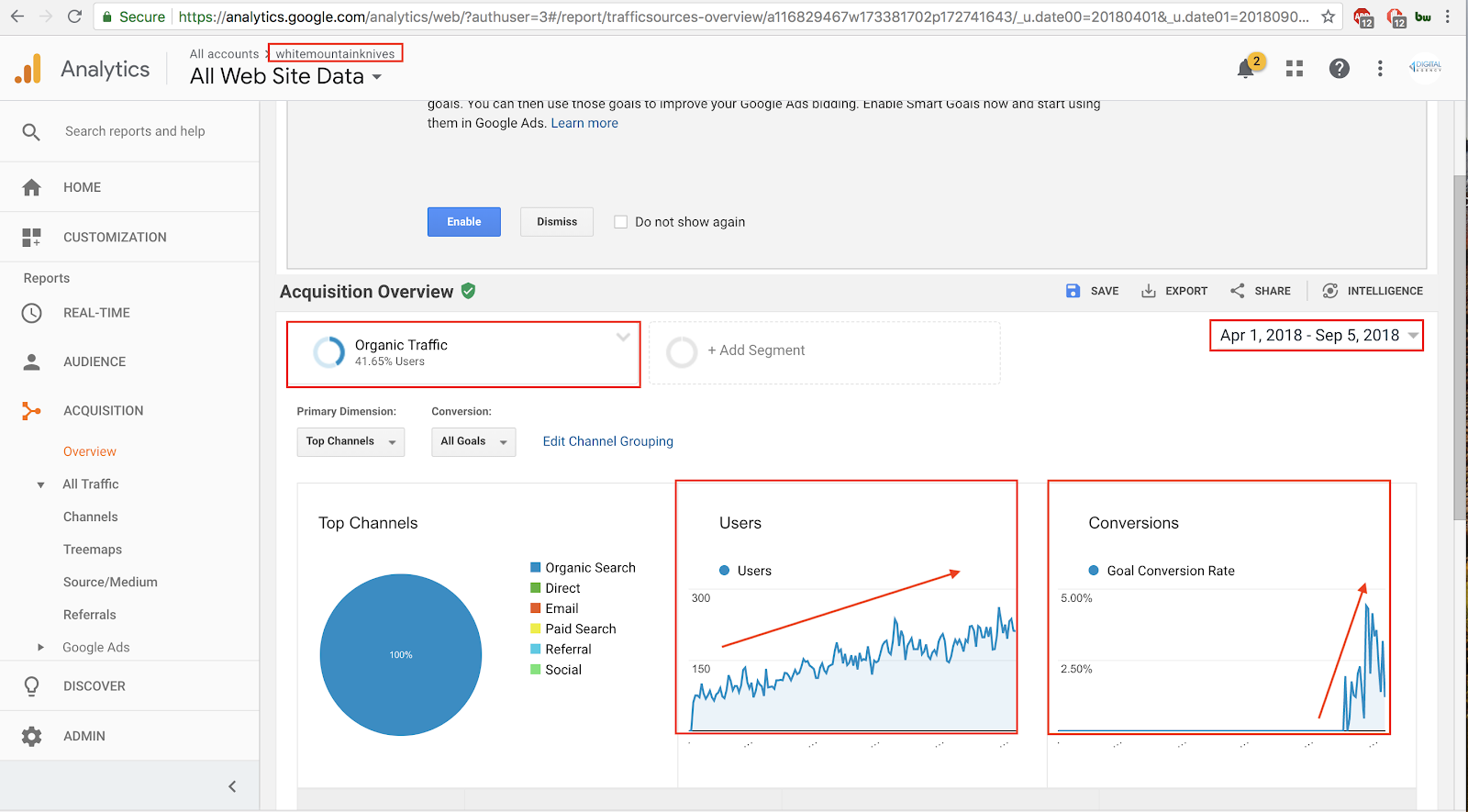
Task: Click the notifications bell icon
Action: point(1246,69)
